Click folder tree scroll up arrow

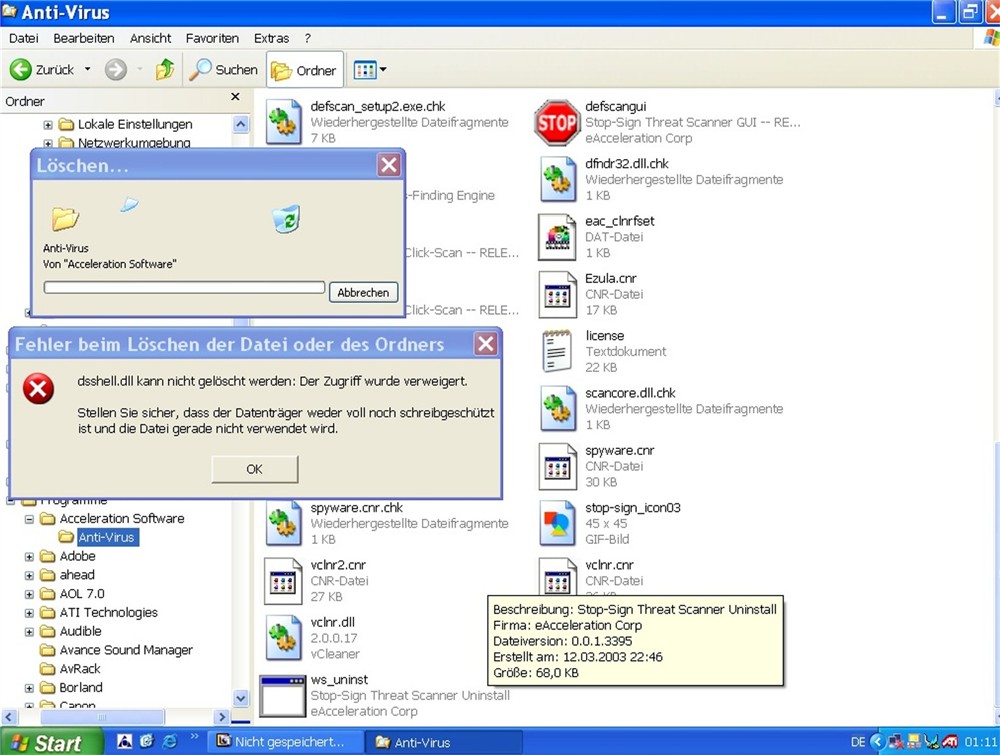tap(240, 124)
